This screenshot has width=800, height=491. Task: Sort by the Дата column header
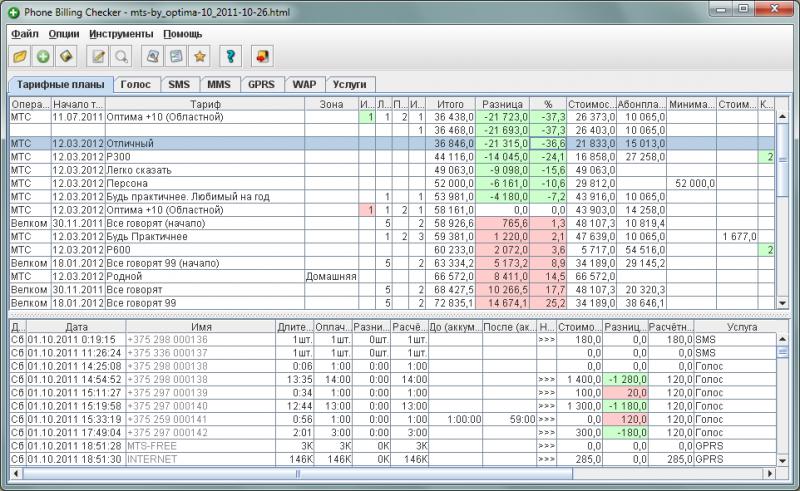coord(76,327)
